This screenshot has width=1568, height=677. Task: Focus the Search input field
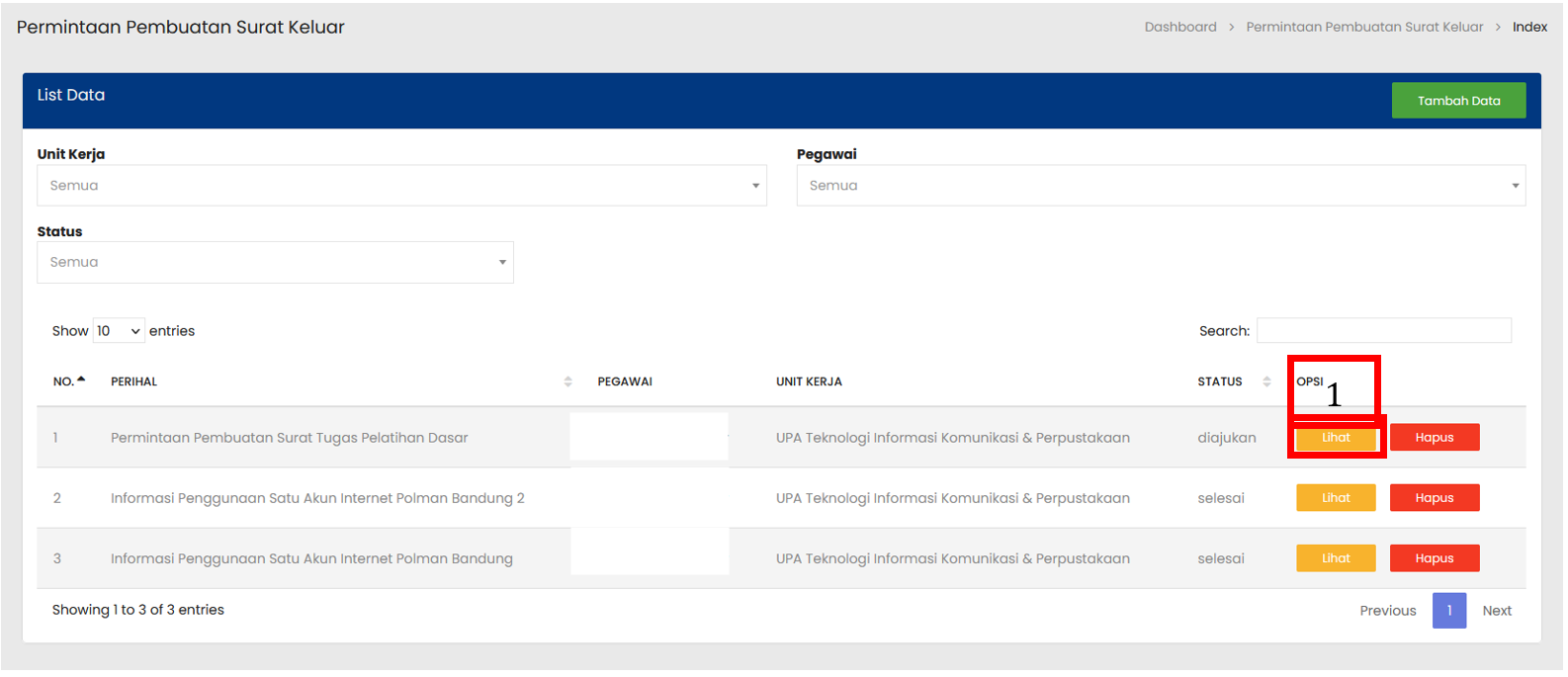tap(1382, 331)
